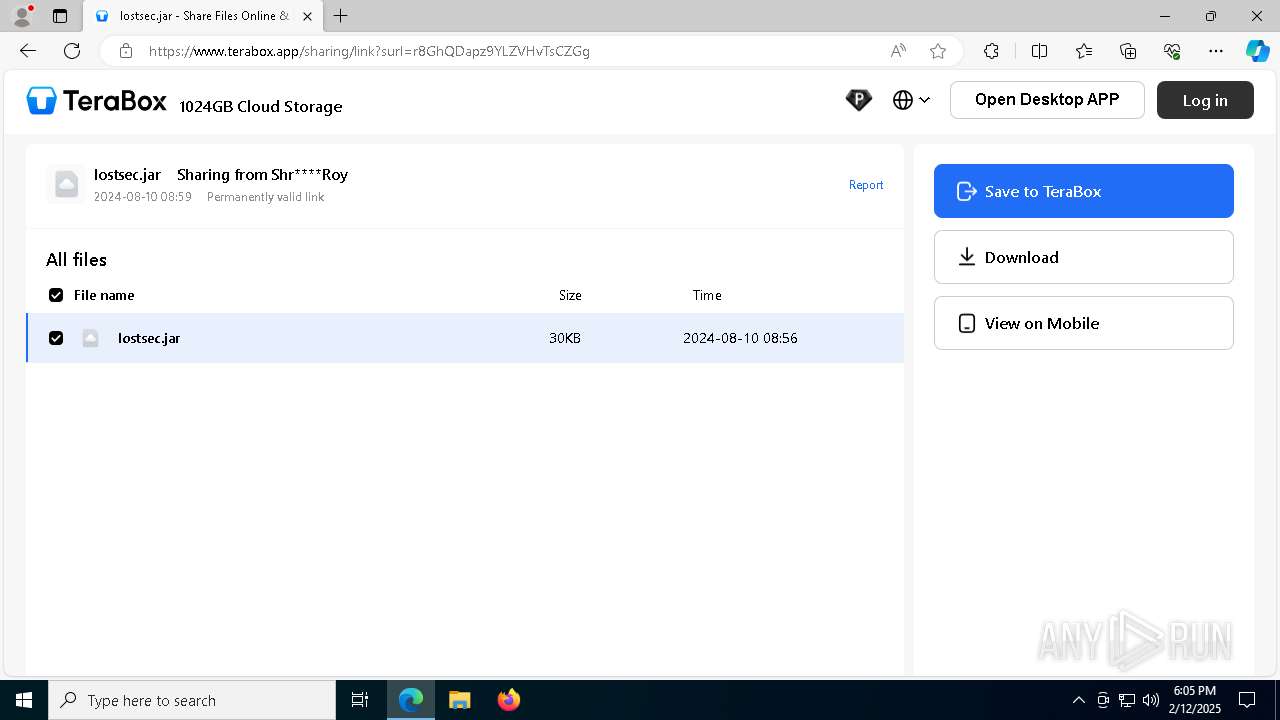This screenshot has height=720, width=1280.
Task: Click the 2024-08-10 08:56 time cell
Action: coord(740,338)
